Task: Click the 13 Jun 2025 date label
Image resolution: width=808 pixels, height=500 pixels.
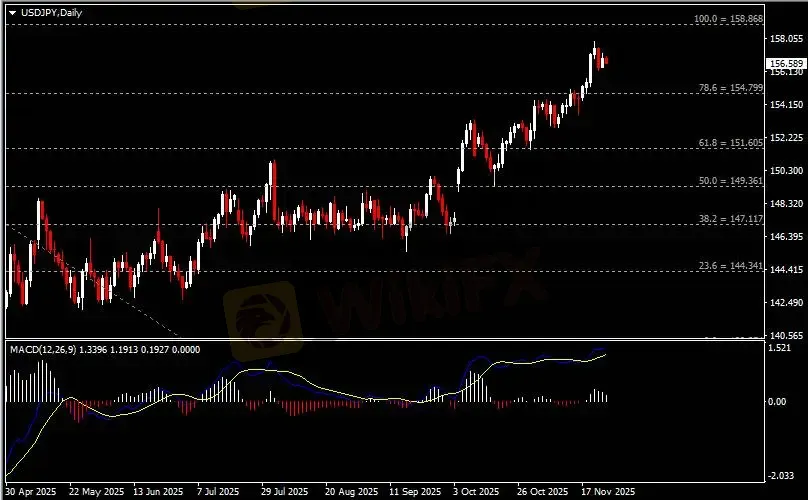Action: [x=158, y=492]
